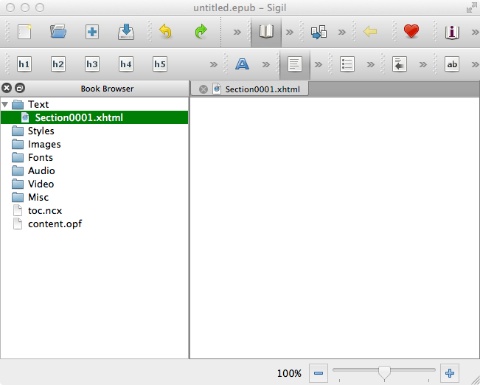Click the zoom slider handle
The height and width of the screenshot is (385, 480).
coord(384,373)
